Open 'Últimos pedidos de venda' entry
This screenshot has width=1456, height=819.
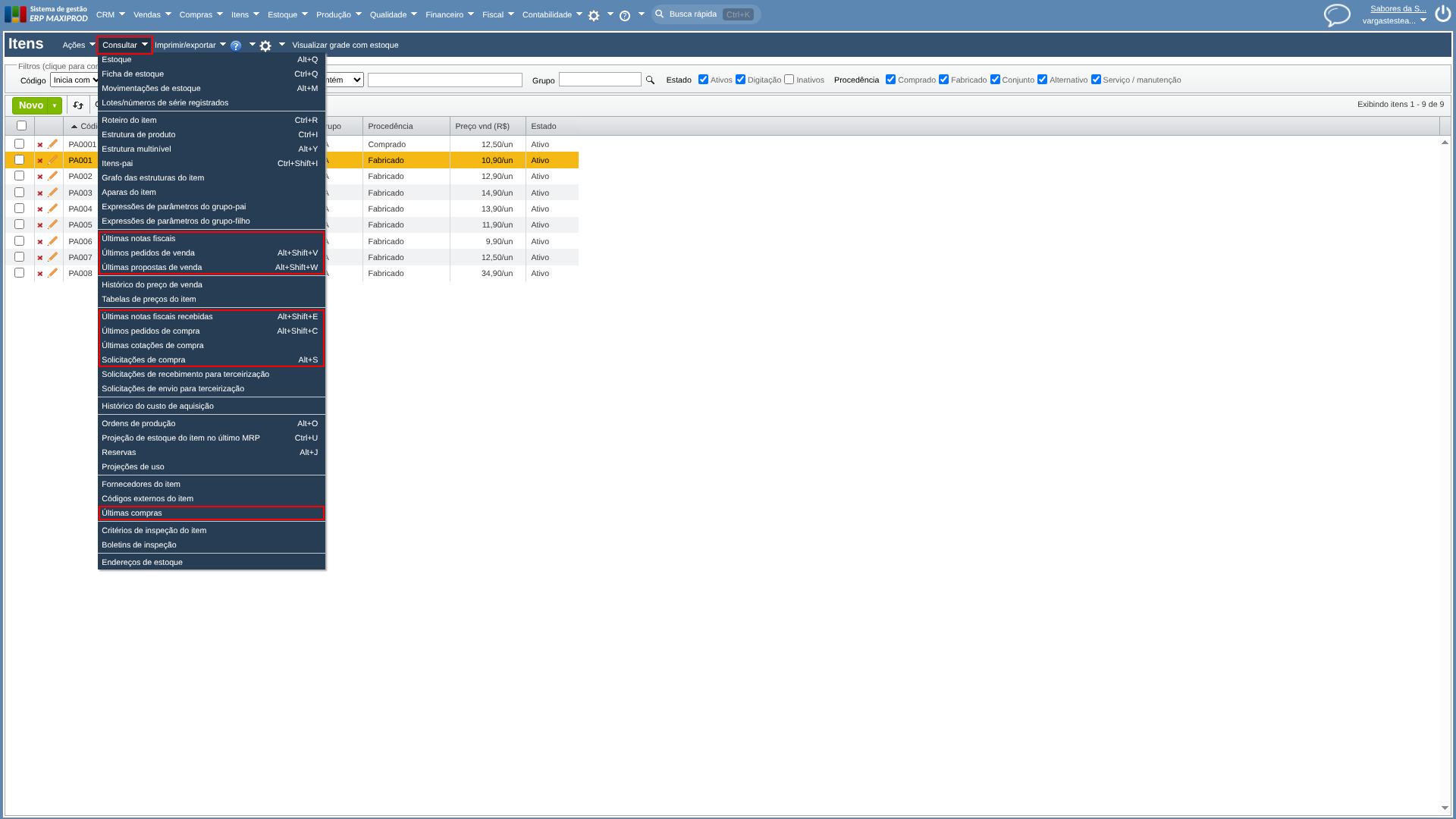210,253
